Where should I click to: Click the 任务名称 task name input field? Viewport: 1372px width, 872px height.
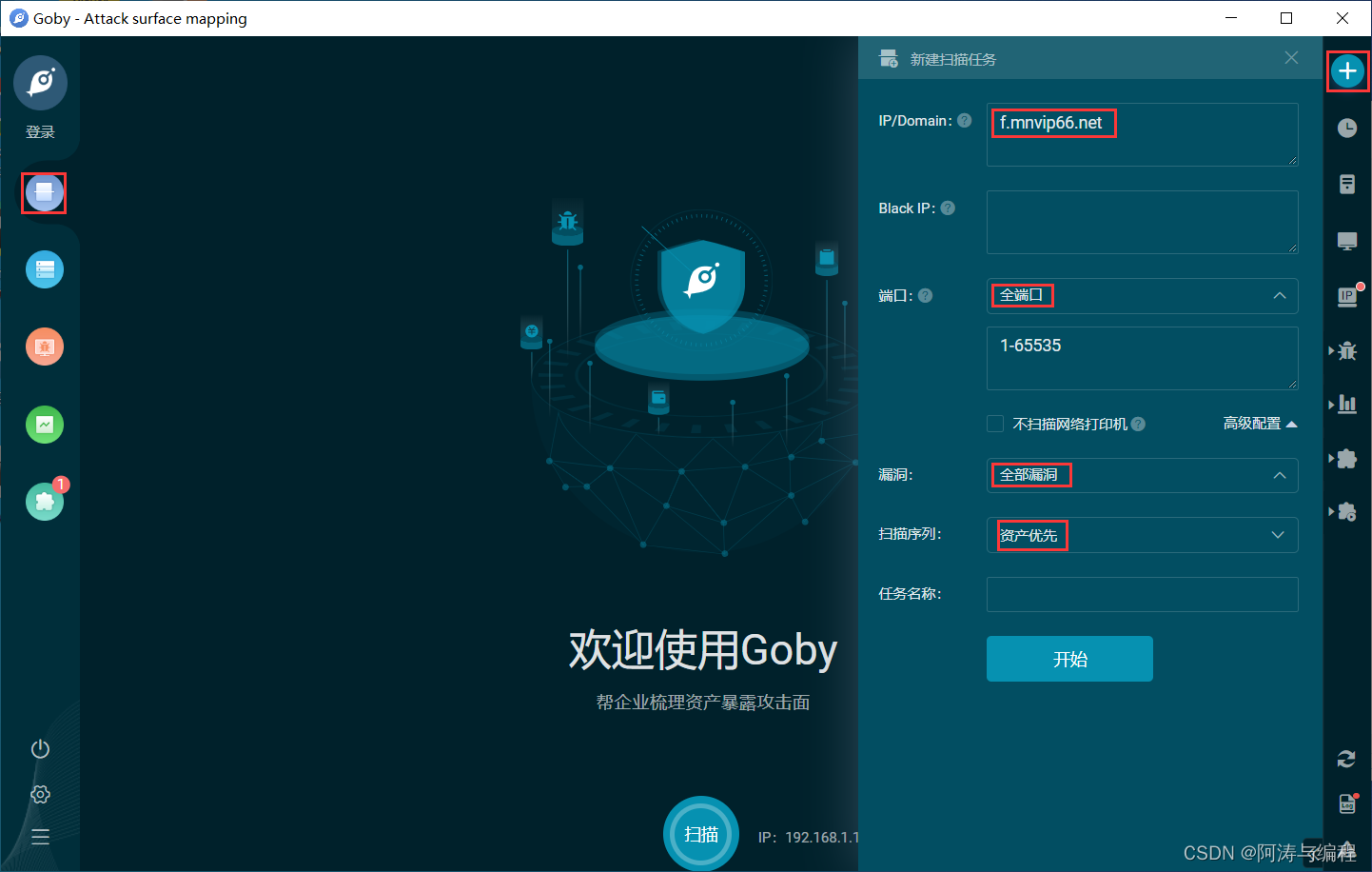[1142, 594]
